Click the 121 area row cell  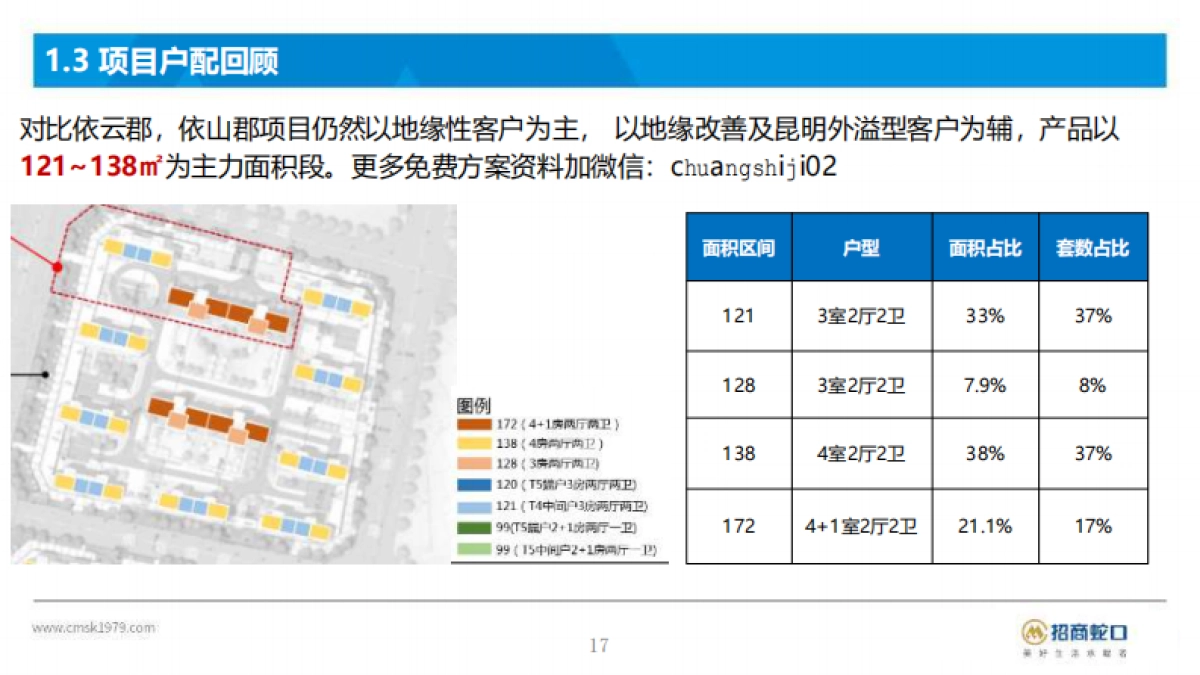738,315
